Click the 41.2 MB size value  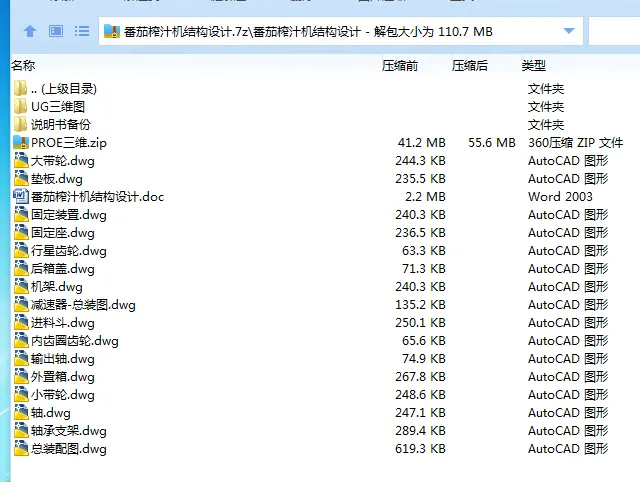pyautogui.click(x=422, y=142)
